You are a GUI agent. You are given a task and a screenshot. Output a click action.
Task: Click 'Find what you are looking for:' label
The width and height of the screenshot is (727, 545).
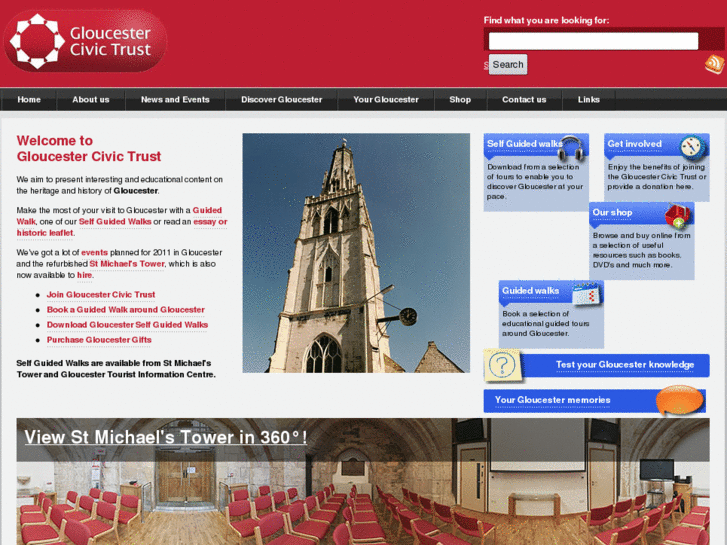(x=546, y=20)
